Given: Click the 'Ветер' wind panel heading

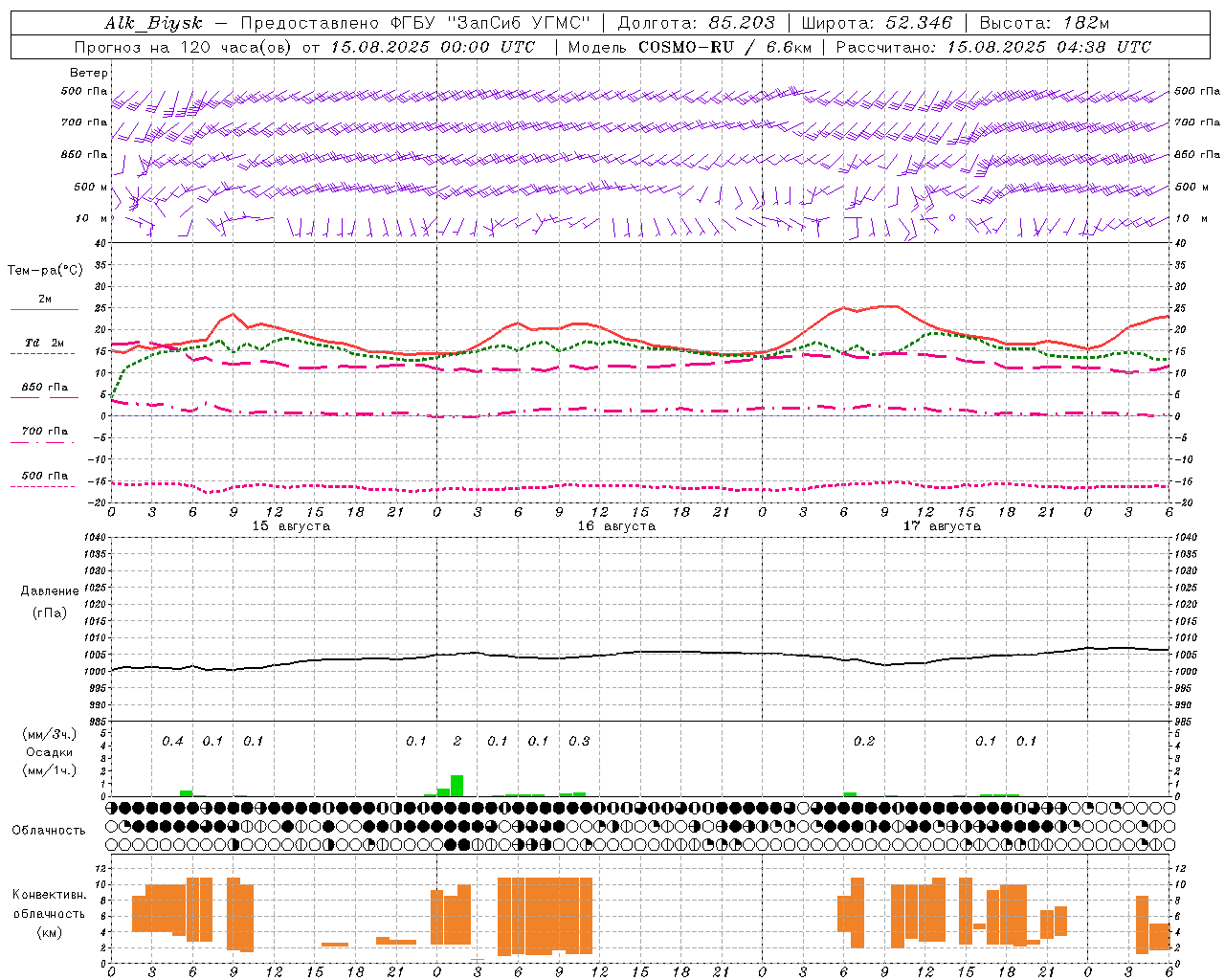Looking at the screenshot, I should (89, 73).
